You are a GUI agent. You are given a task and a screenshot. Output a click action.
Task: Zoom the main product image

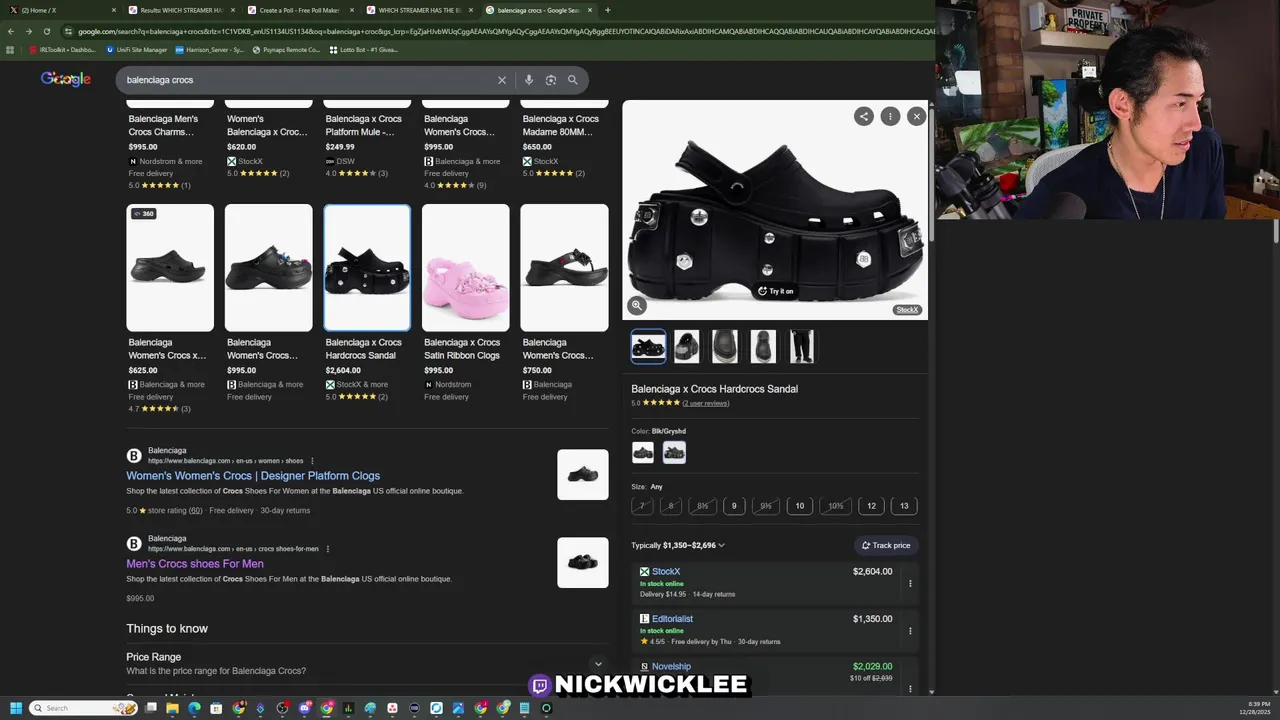tap(637, 306)
